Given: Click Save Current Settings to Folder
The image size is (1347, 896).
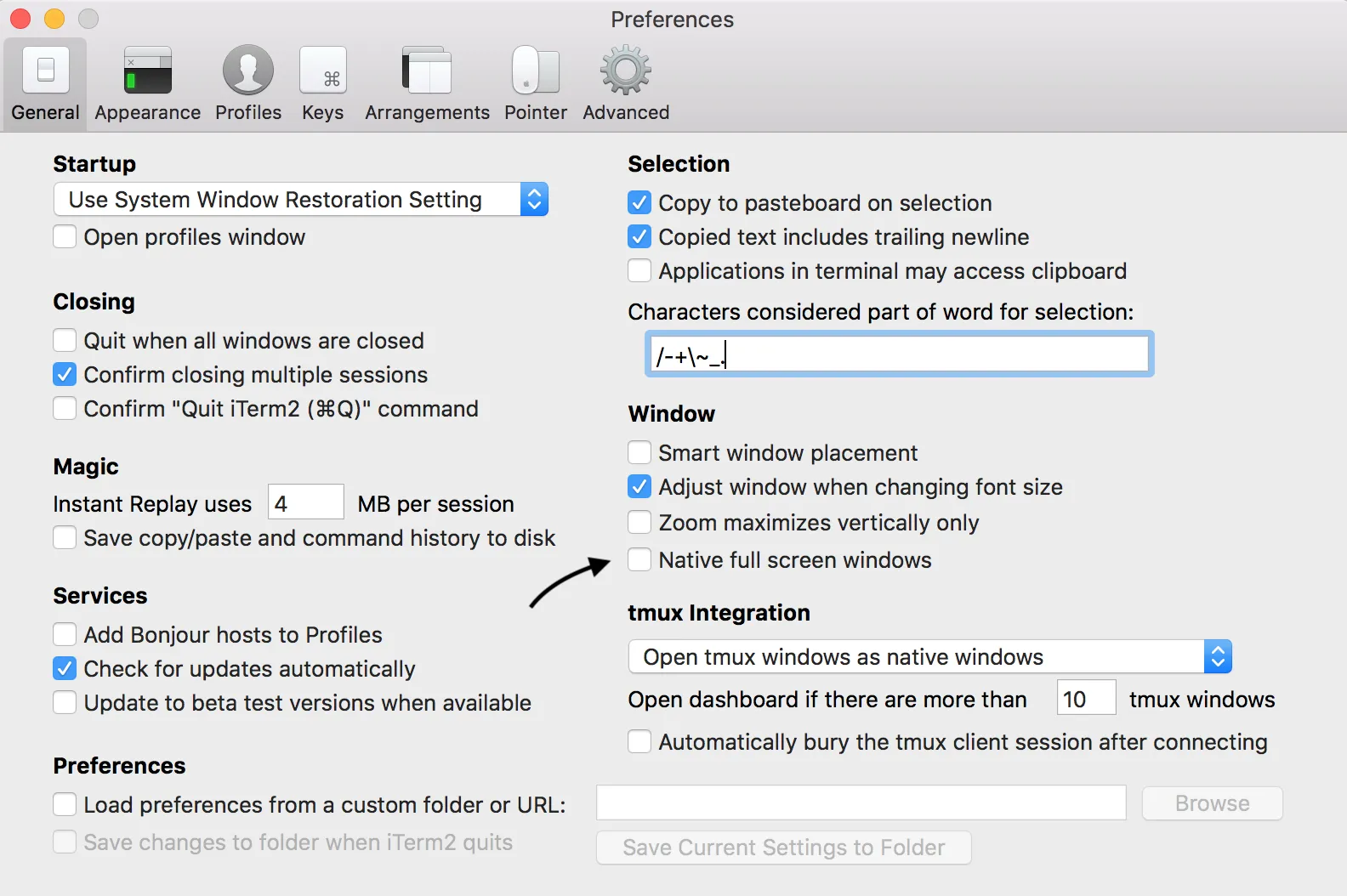Looking at the screenshot, I should click(x=784, y=848).
